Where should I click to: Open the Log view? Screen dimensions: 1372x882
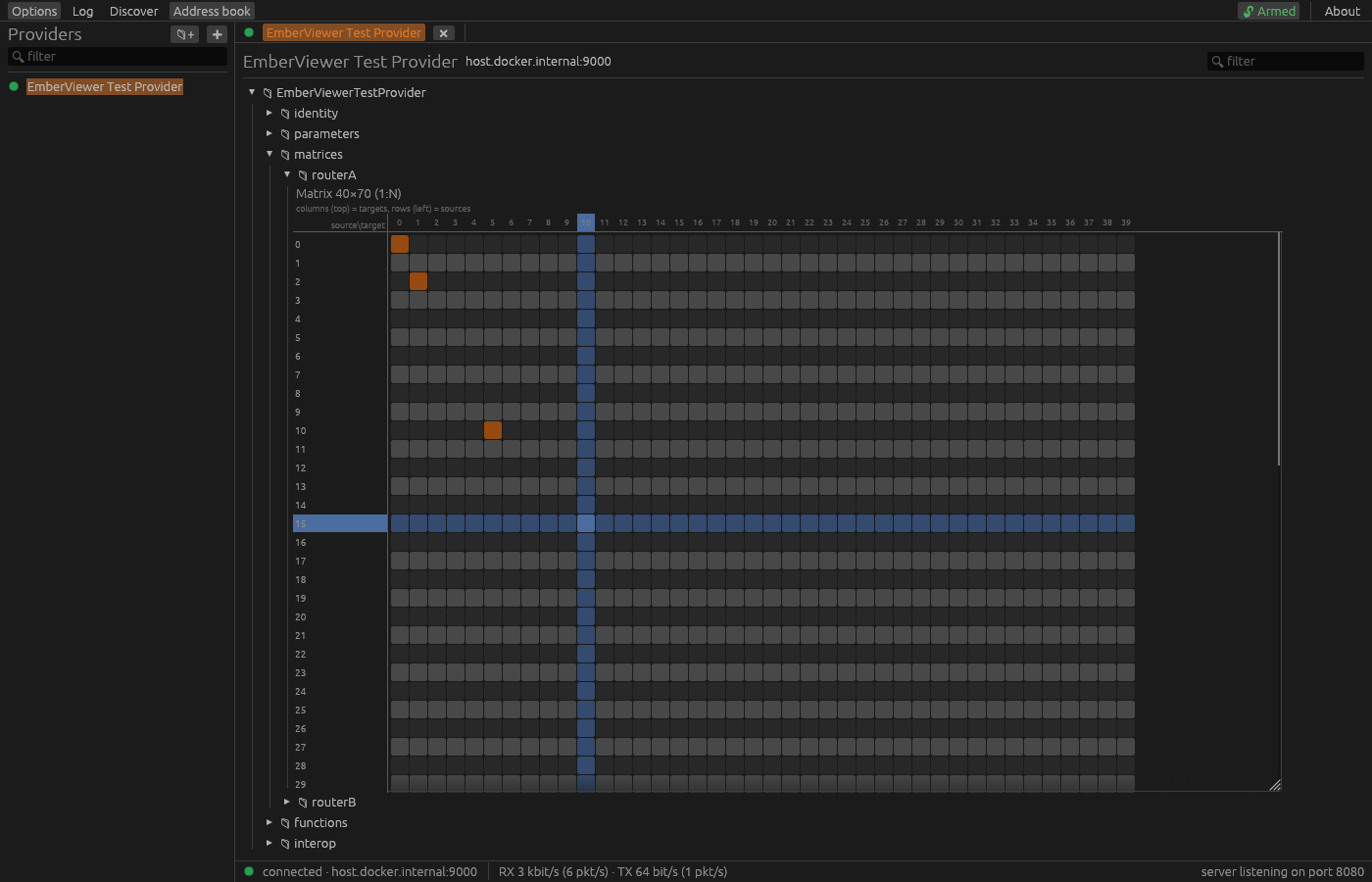coord(82,11)
